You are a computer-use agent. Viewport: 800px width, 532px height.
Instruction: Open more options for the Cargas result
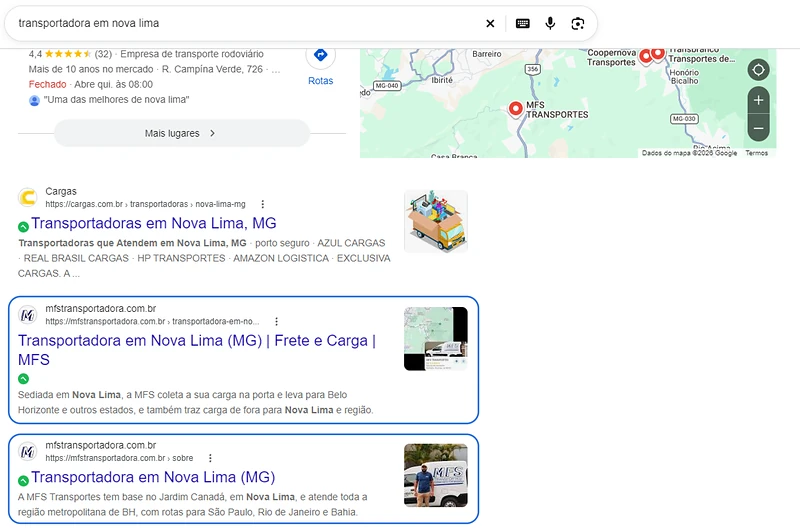click(263, 204)
